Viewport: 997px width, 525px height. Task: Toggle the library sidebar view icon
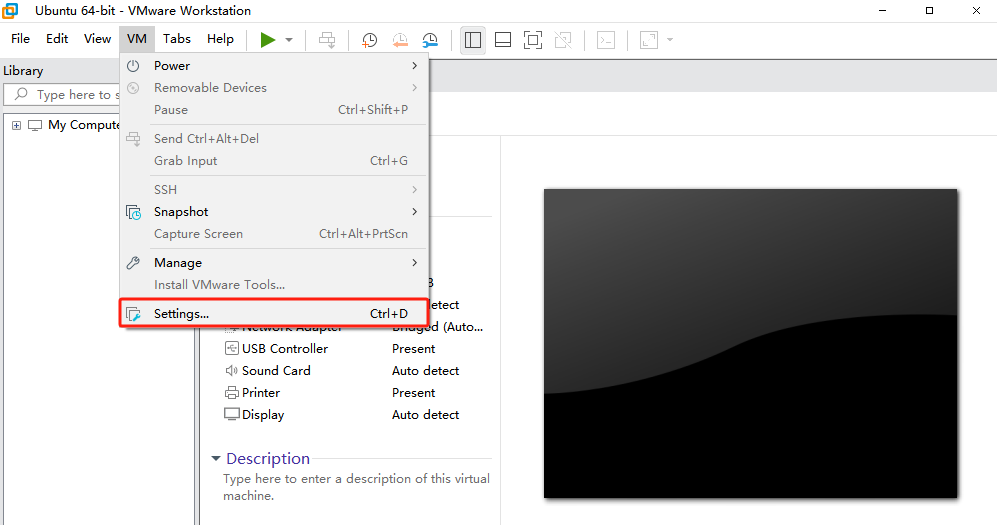tap(473, 40)
